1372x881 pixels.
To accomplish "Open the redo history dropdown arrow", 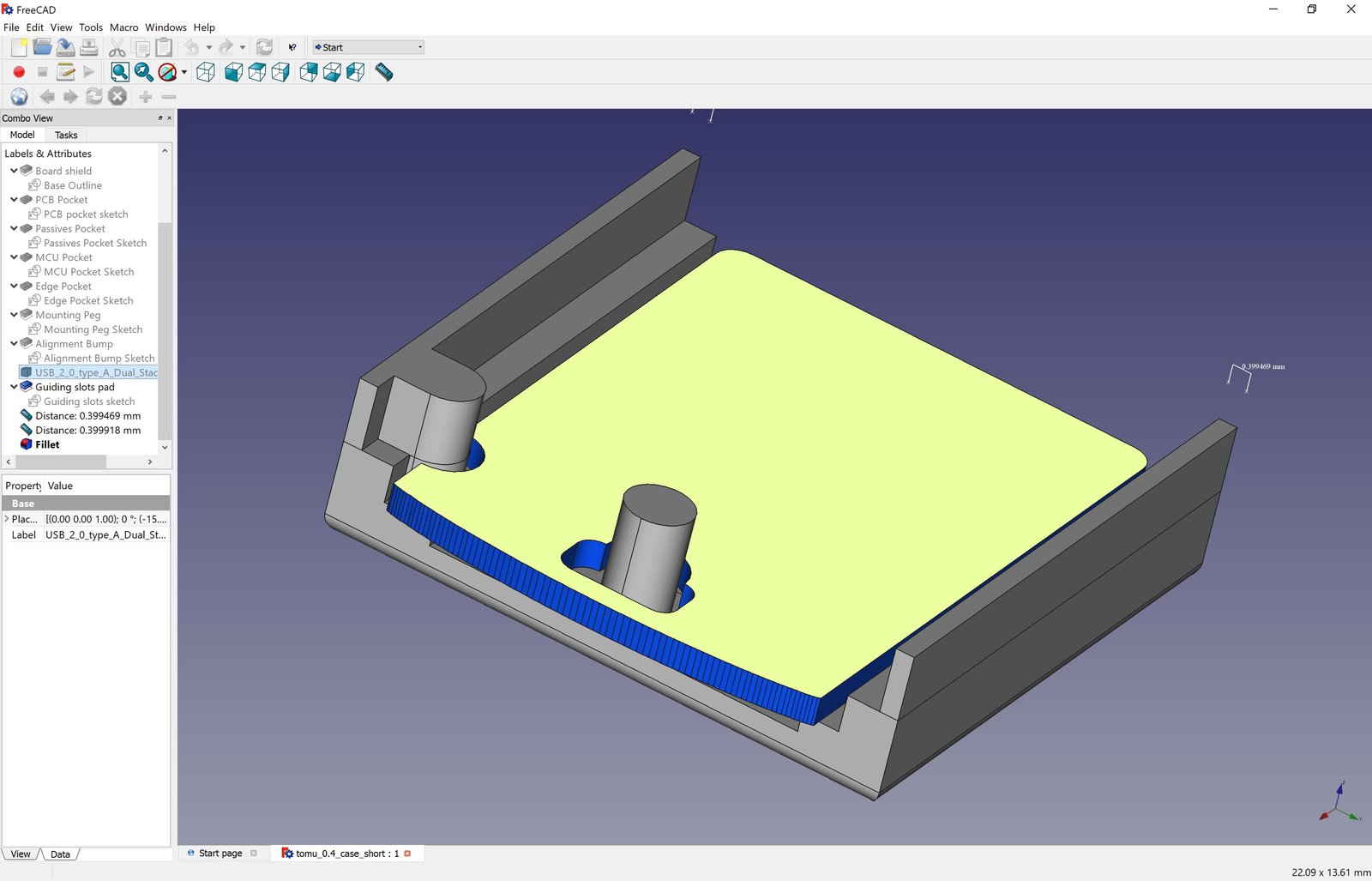I will point(242,47).
